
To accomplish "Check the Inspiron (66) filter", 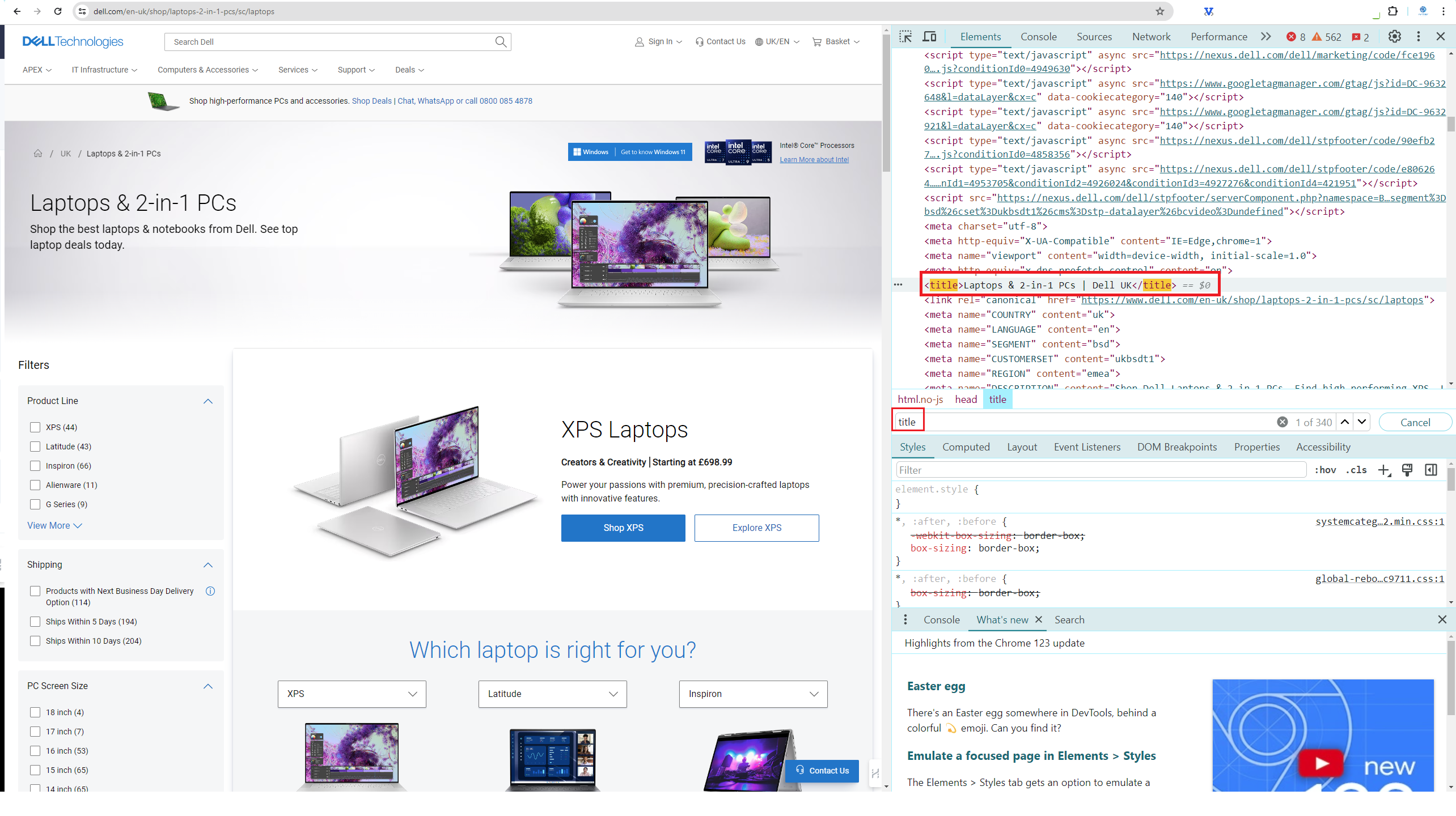I will click(x=35, y=466).
